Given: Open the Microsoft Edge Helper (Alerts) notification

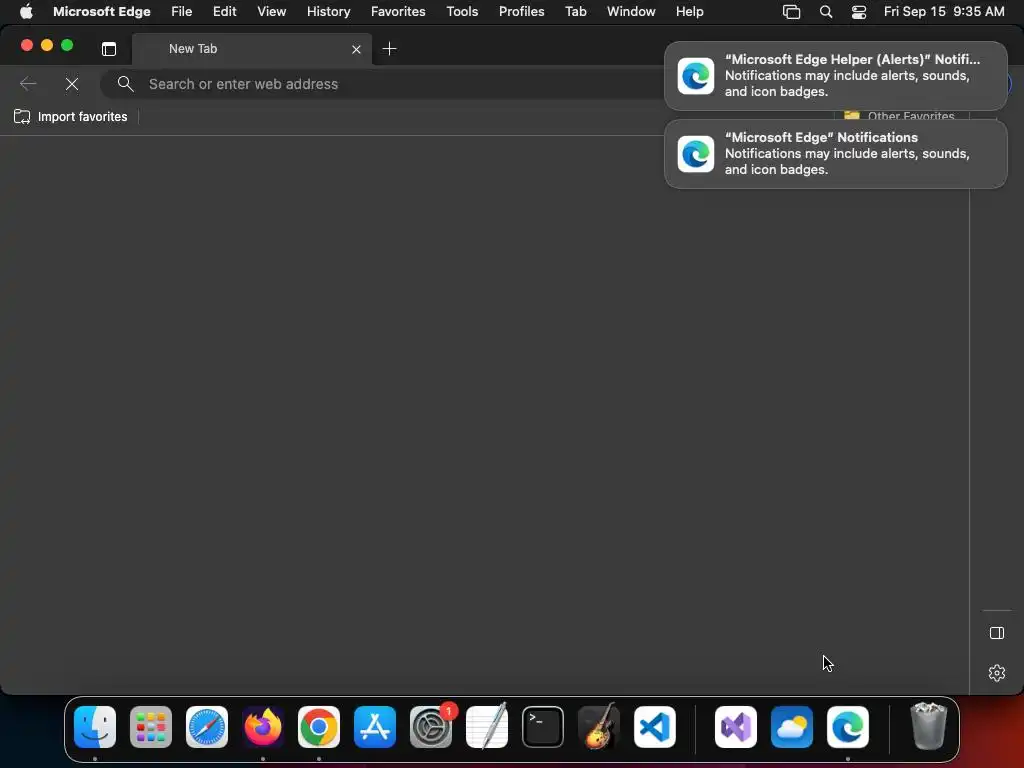Looking at the screenshot, I should (x=836, y=76).
